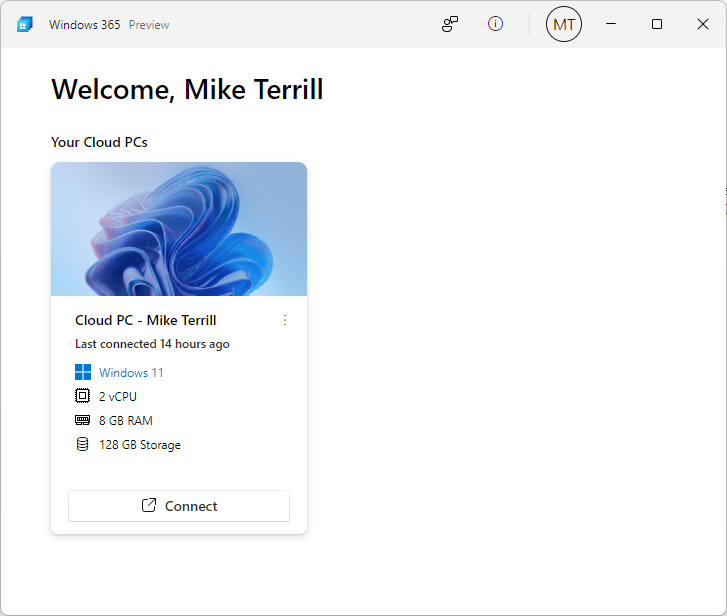Image resolution: width=727 pixels, height=616 pixels.
Task: Click the Windows 365 app logo
Action: click(x=25, y=24)
